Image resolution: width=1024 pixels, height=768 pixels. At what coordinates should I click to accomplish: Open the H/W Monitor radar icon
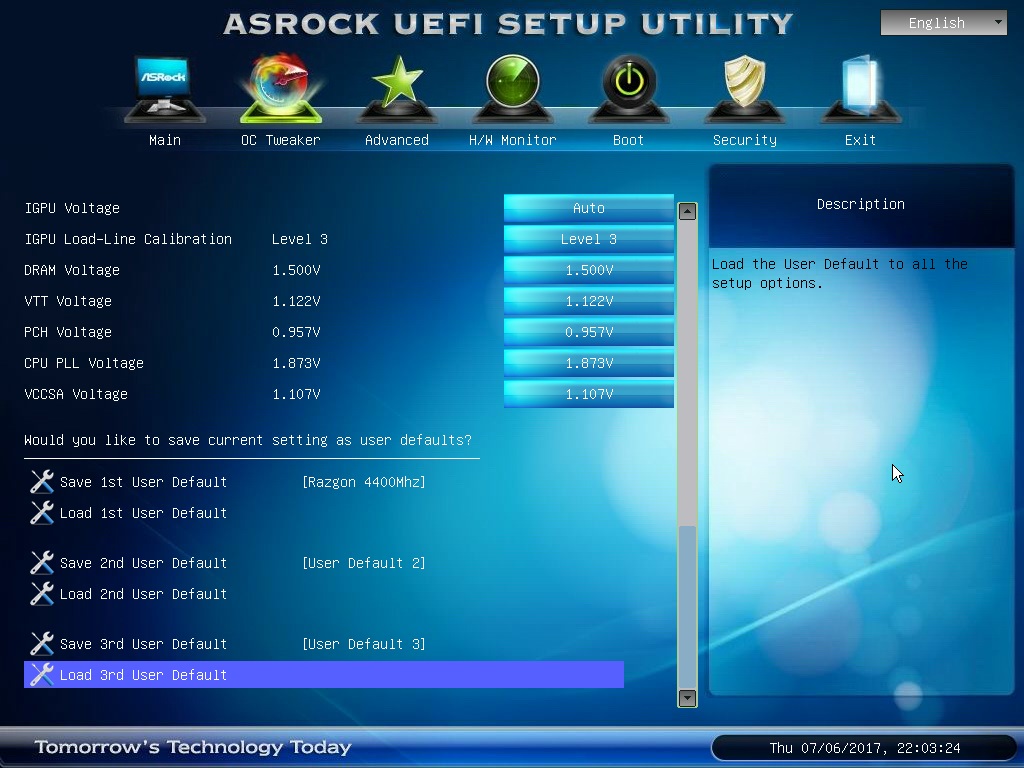(513, 88)
